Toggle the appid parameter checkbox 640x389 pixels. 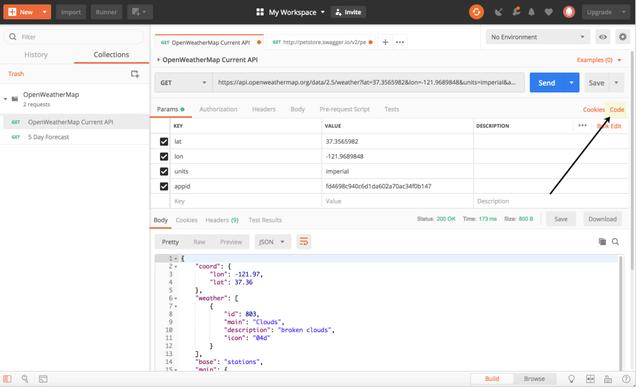click(164, 187)
